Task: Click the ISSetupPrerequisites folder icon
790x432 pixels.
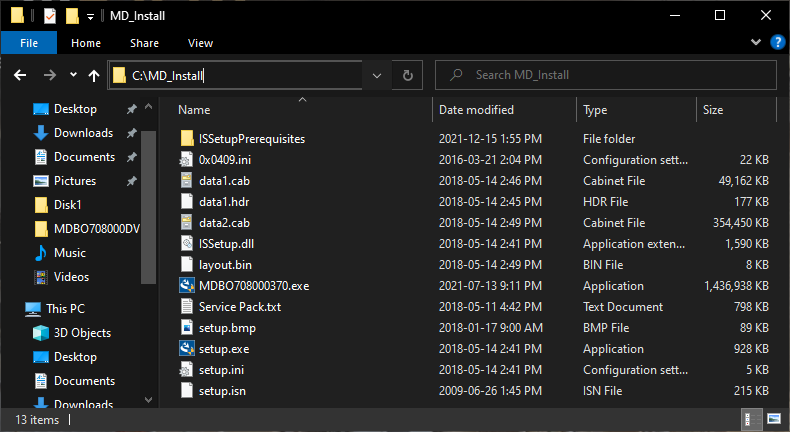Action: pyautogui.click(x=186, y=139)
